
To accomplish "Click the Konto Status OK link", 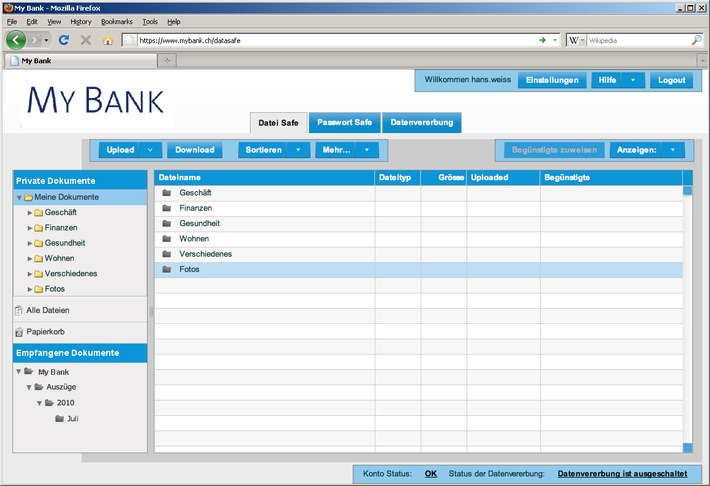I will 431,474.
